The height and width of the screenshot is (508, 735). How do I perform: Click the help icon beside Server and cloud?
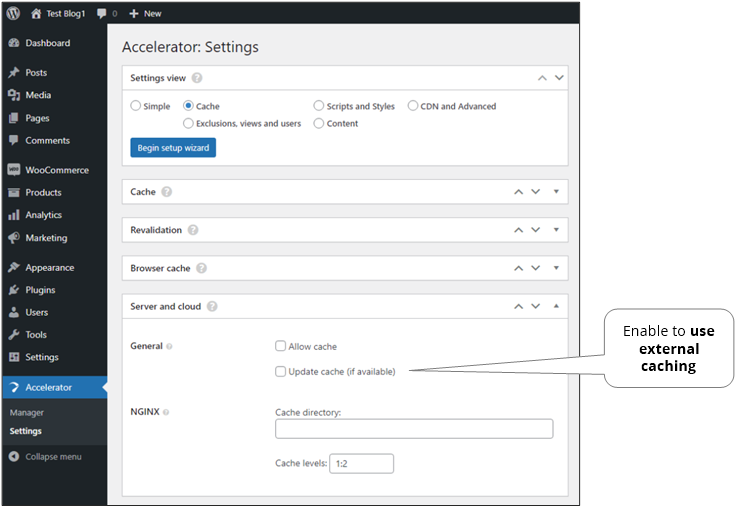click(x=212, y=306)
